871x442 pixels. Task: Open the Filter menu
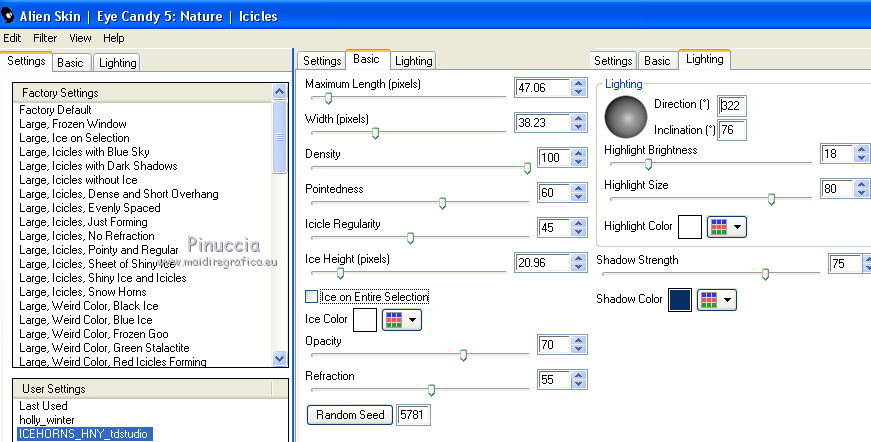45,38
